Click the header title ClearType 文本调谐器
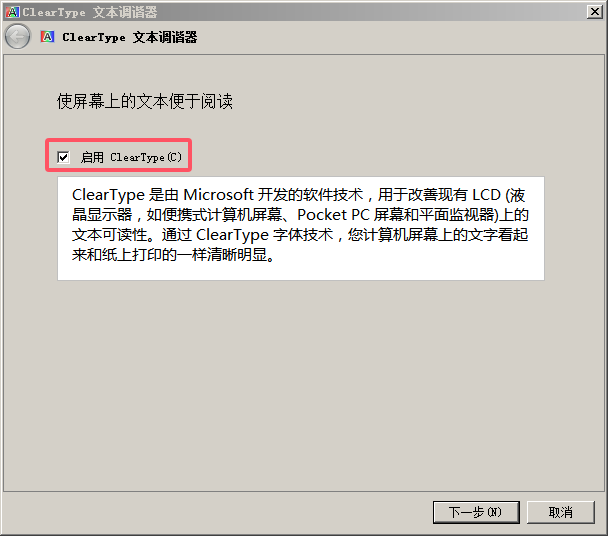Image resolution: width=608 pixels, height=536 pixels. coord(130,37)
